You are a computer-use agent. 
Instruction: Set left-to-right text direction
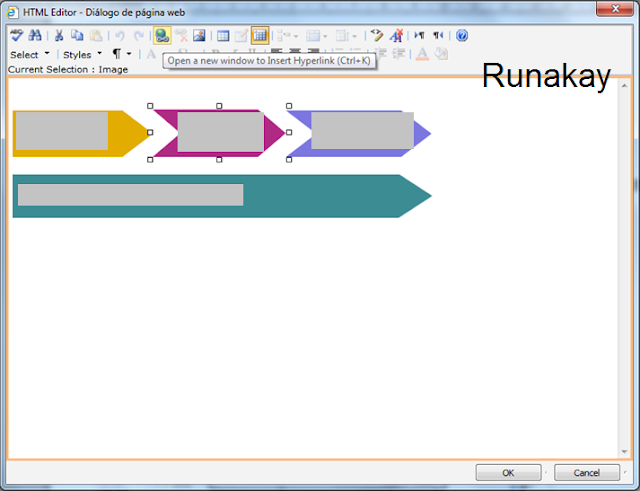pyautogui.click(x=419, y=36)
